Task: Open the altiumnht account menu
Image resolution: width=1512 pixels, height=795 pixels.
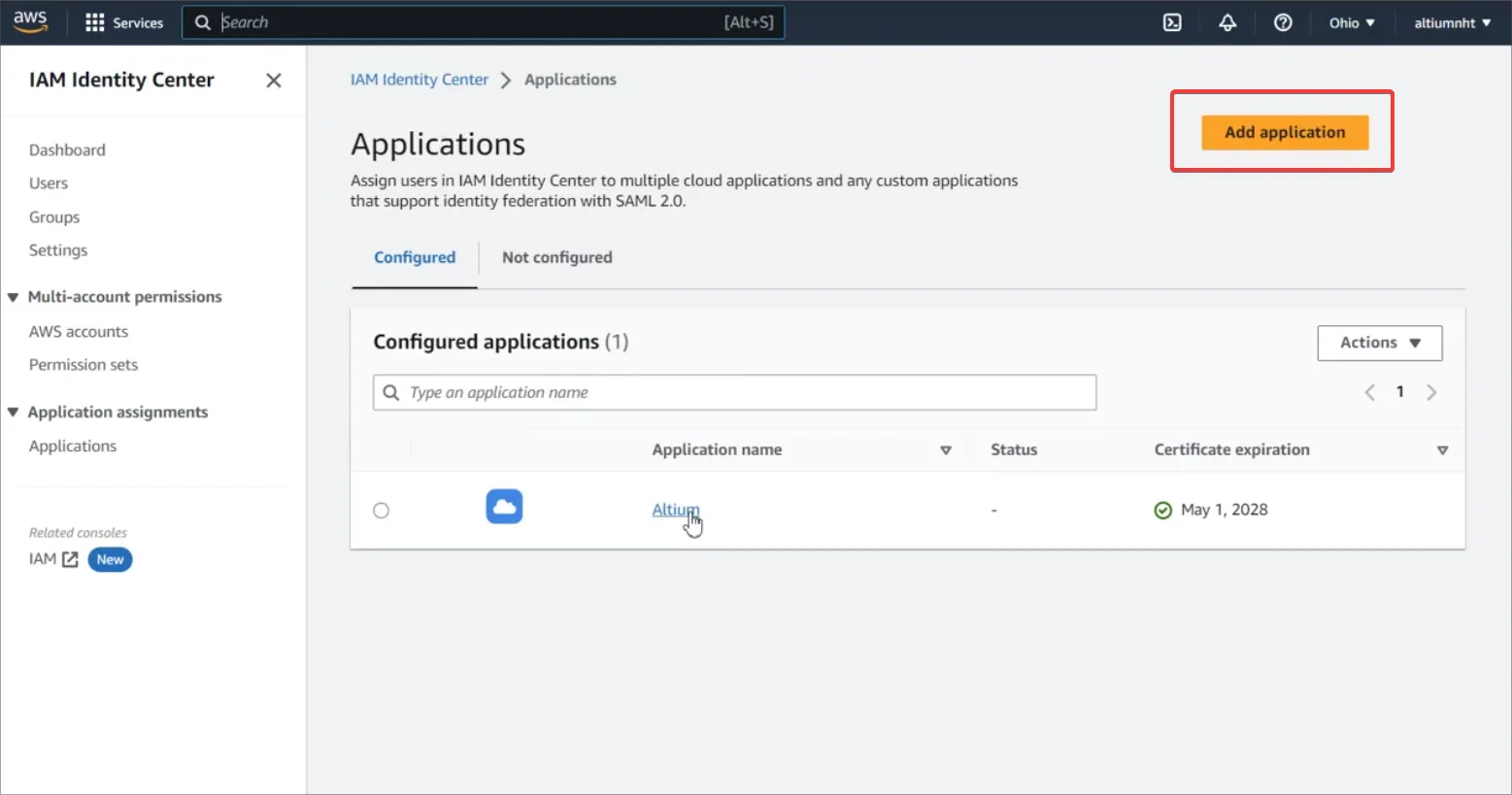Action: pyautogui.click(x=1452, y=22)
